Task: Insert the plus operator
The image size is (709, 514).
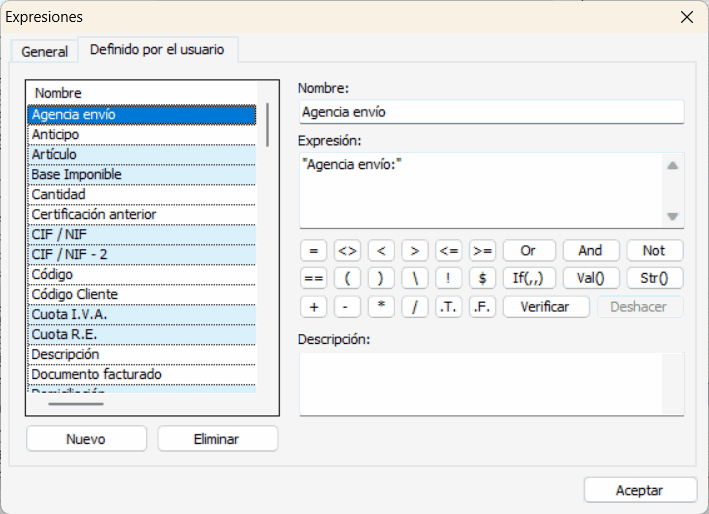Action: point(313,307)
